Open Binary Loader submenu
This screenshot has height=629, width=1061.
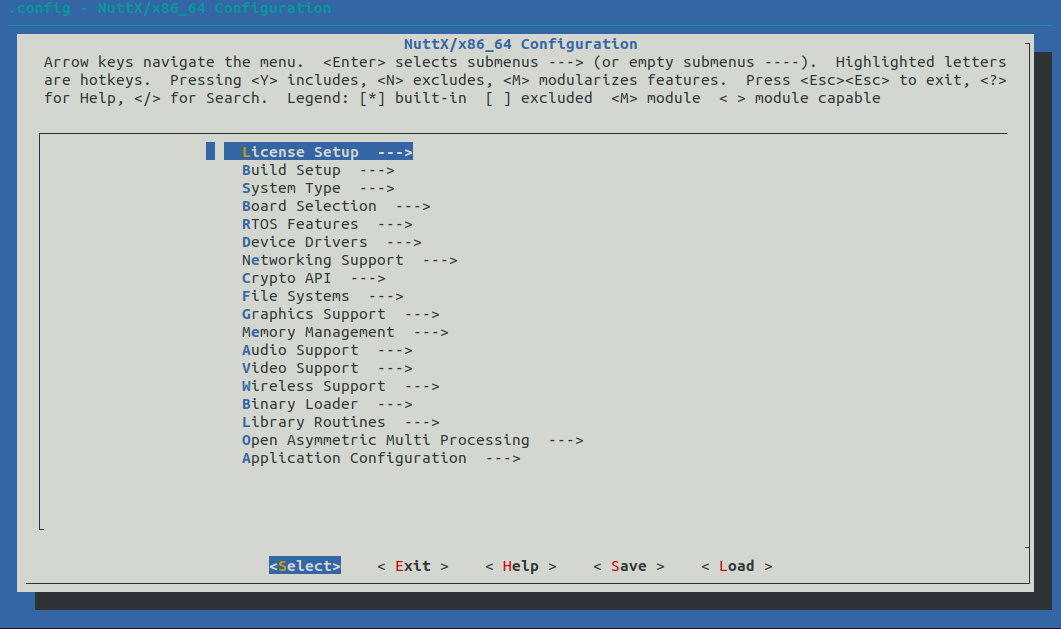(328, 404)
